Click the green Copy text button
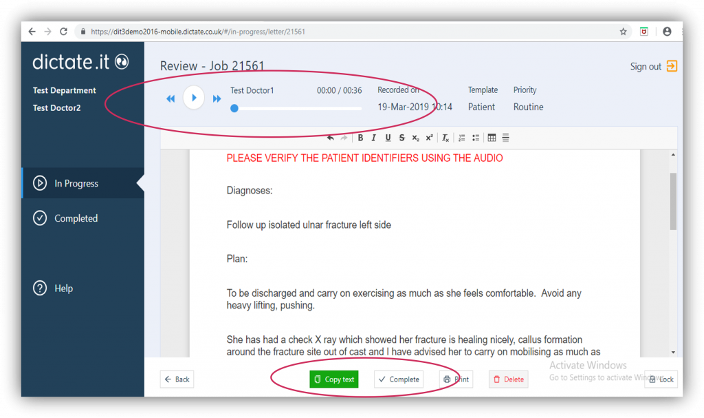704x418 pixels. [x=333, y=379]
